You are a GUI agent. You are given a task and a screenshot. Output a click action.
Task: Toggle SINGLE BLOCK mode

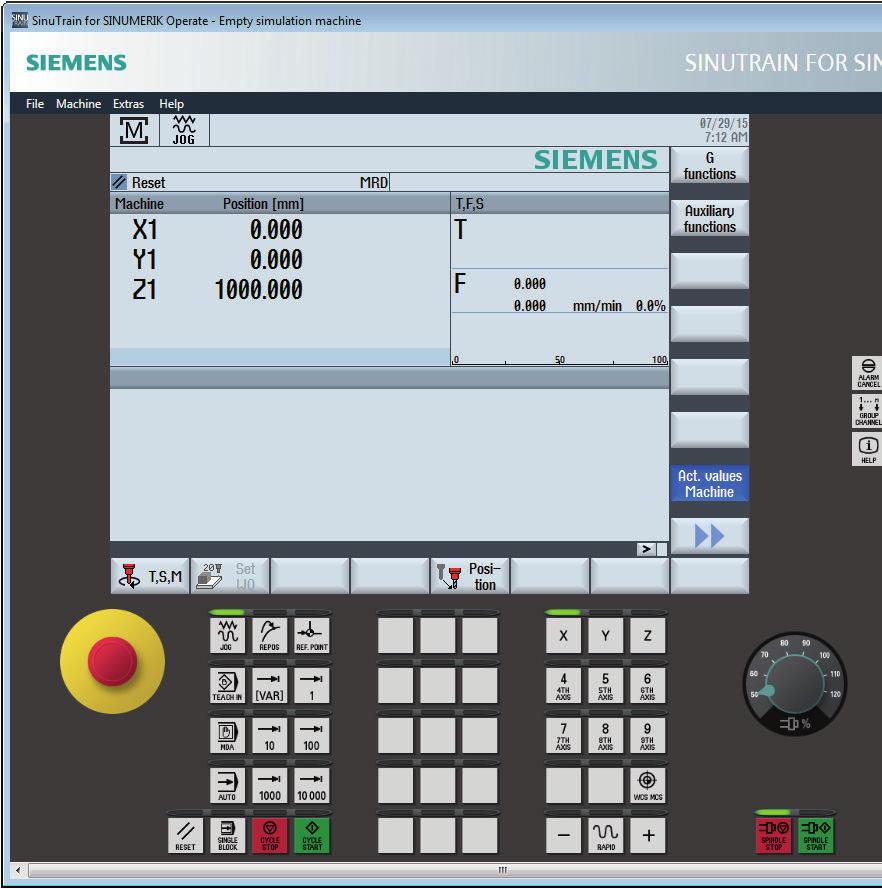(227, 835)
